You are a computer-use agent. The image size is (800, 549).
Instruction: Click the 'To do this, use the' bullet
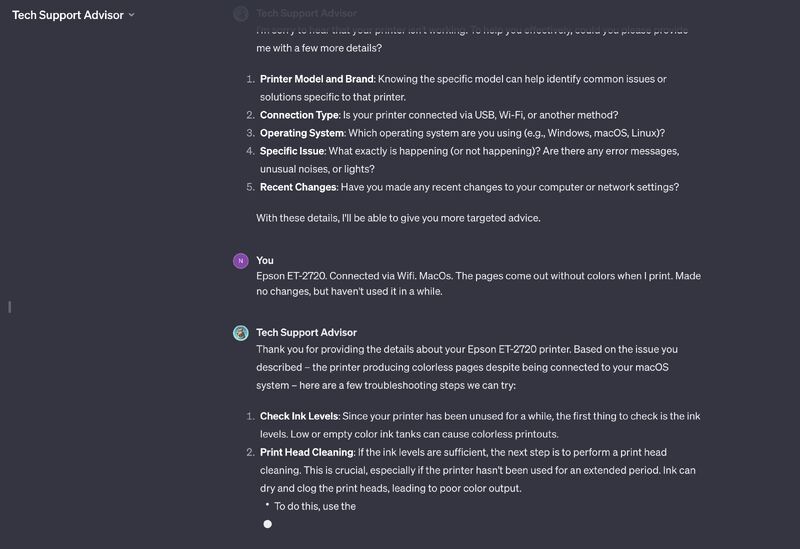click(x=315, y=506)
